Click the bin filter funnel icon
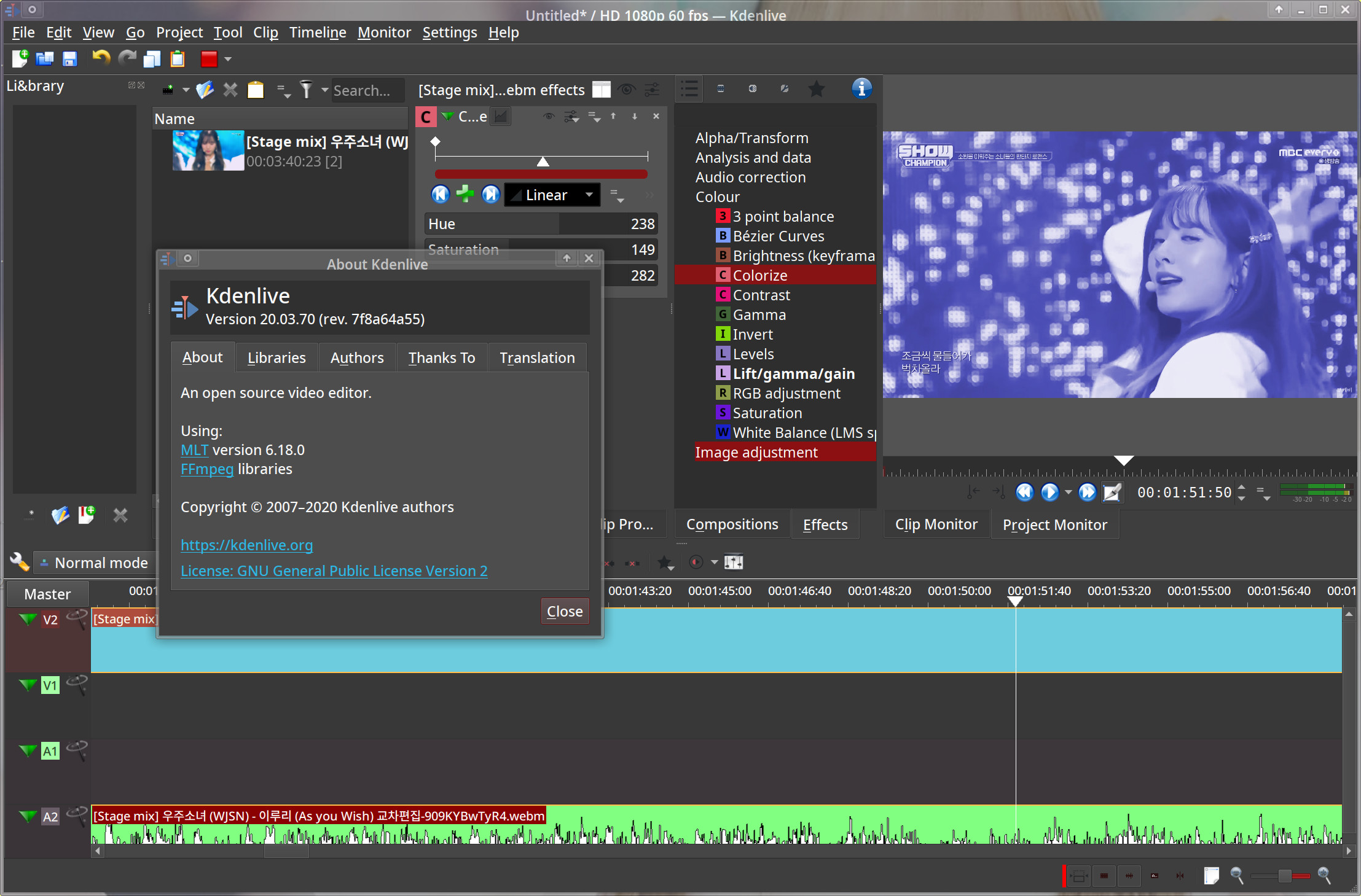The width and height of the screenshot is (1361, 896). (x=306, y=90)
